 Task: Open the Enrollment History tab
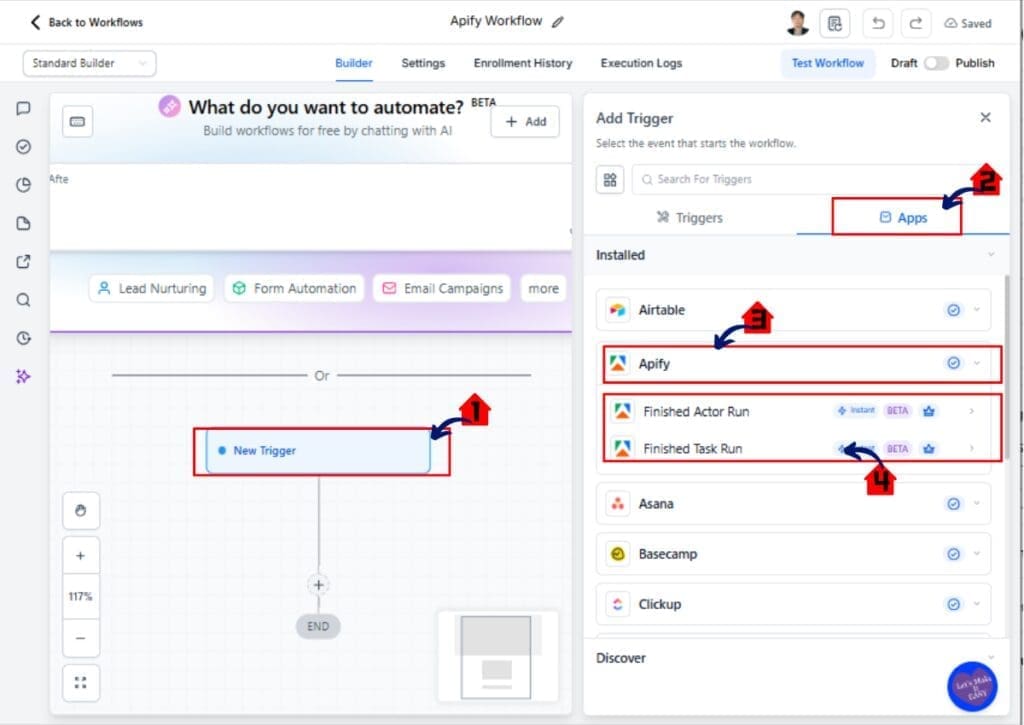(x=523, y=63)
